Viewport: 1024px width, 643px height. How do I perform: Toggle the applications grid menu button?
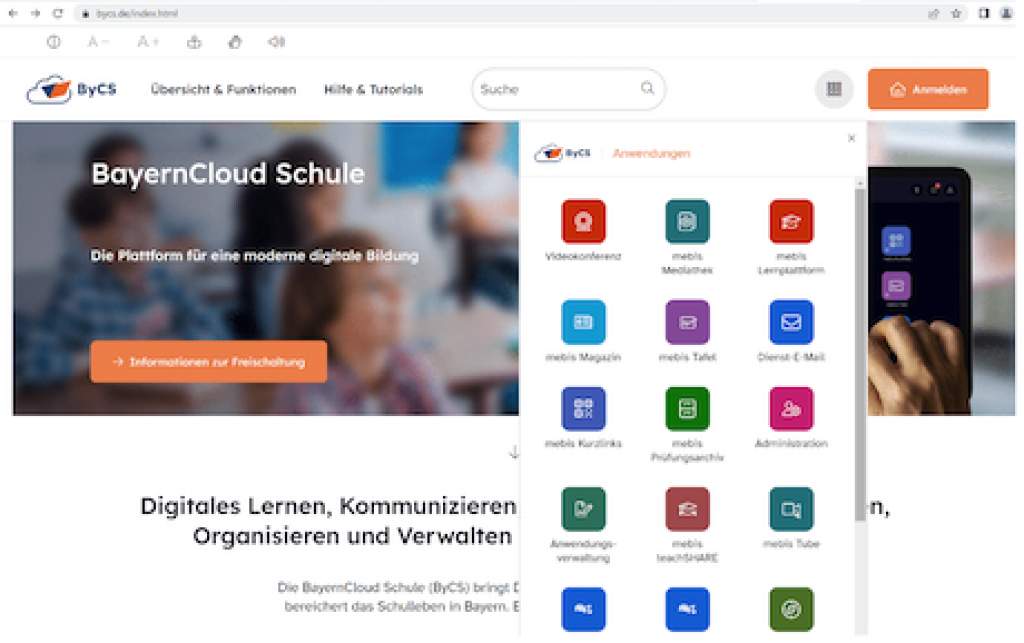tap(834, 89)
